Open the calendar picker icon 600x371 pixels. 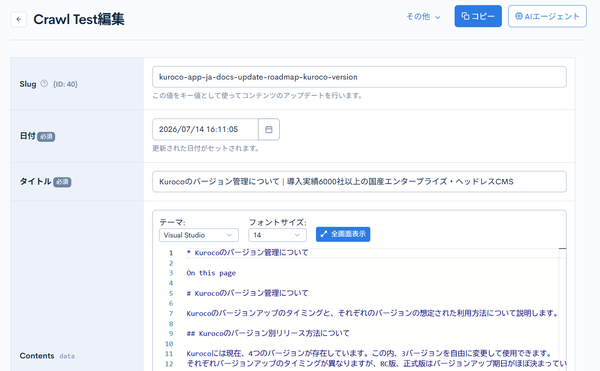point(269,129)
